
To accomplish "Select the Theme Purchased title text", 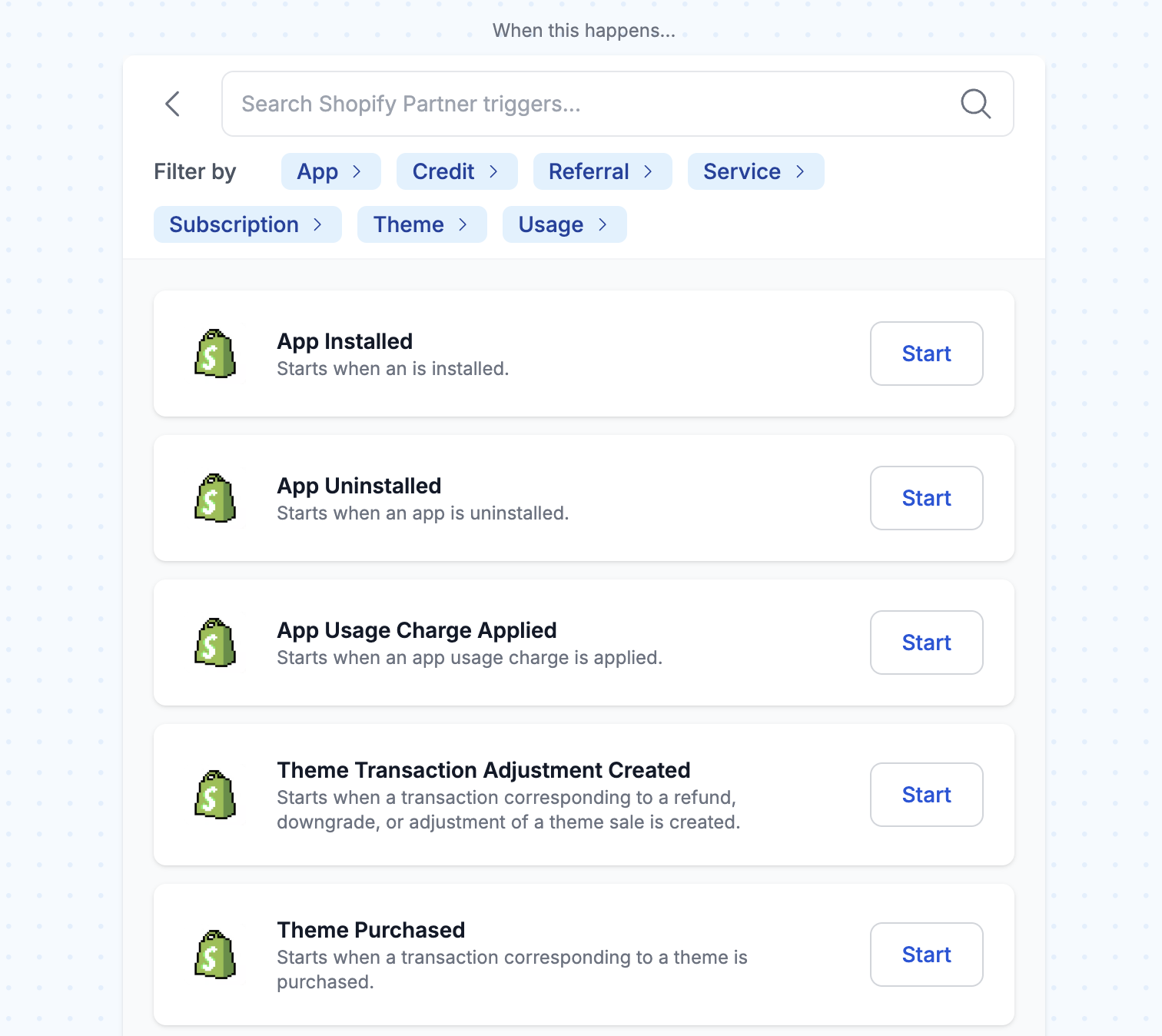I will click(x=371, y=930).
